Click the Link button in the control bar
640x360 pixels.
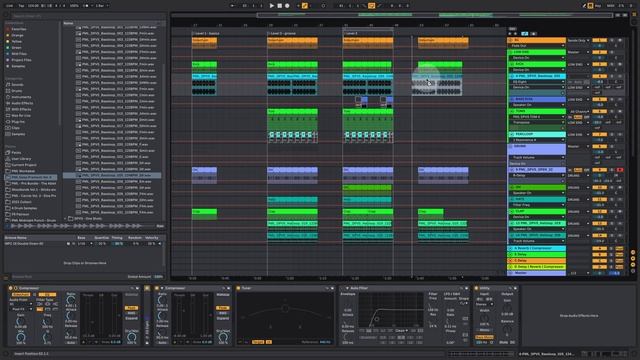9,6
